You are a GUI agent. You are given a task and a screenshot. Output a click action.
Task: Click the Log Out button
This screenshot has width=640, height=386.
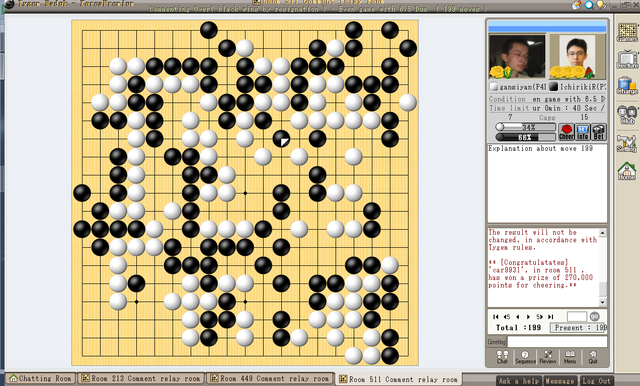tap(596, 381)
